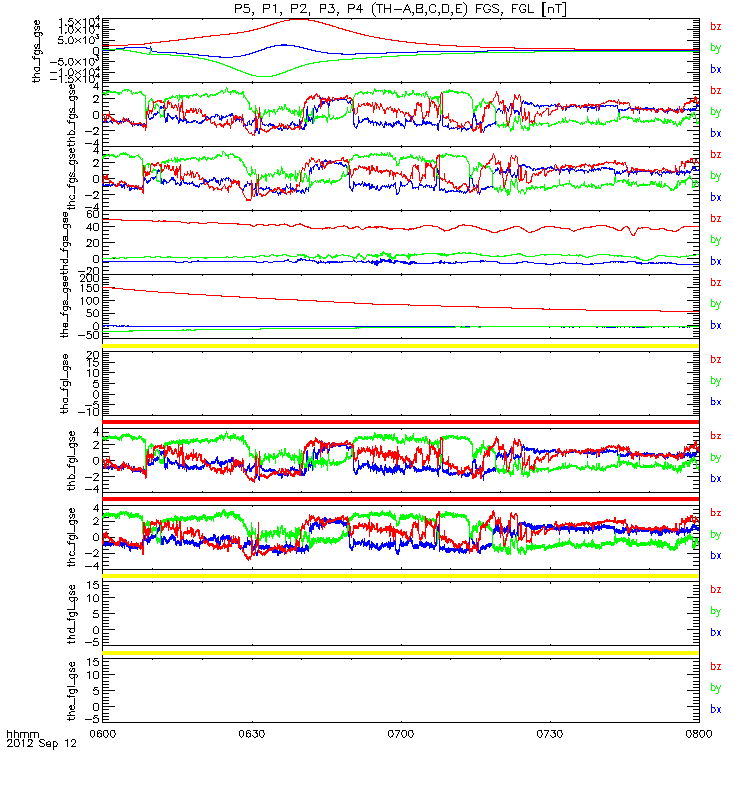Pick by legend next to thc_fgl_gse panel
Image resolution: width=750 pixels, height=800 pixels.
[x=716, y=535]
